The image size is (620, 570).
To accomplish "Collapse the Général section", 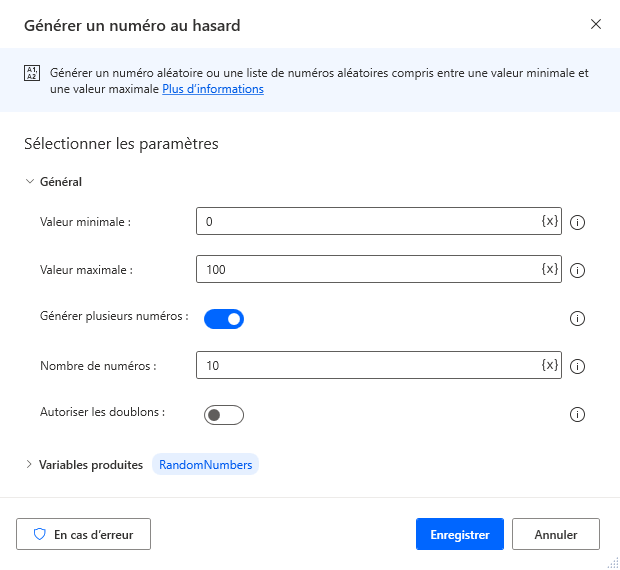I will pos(30,181).
